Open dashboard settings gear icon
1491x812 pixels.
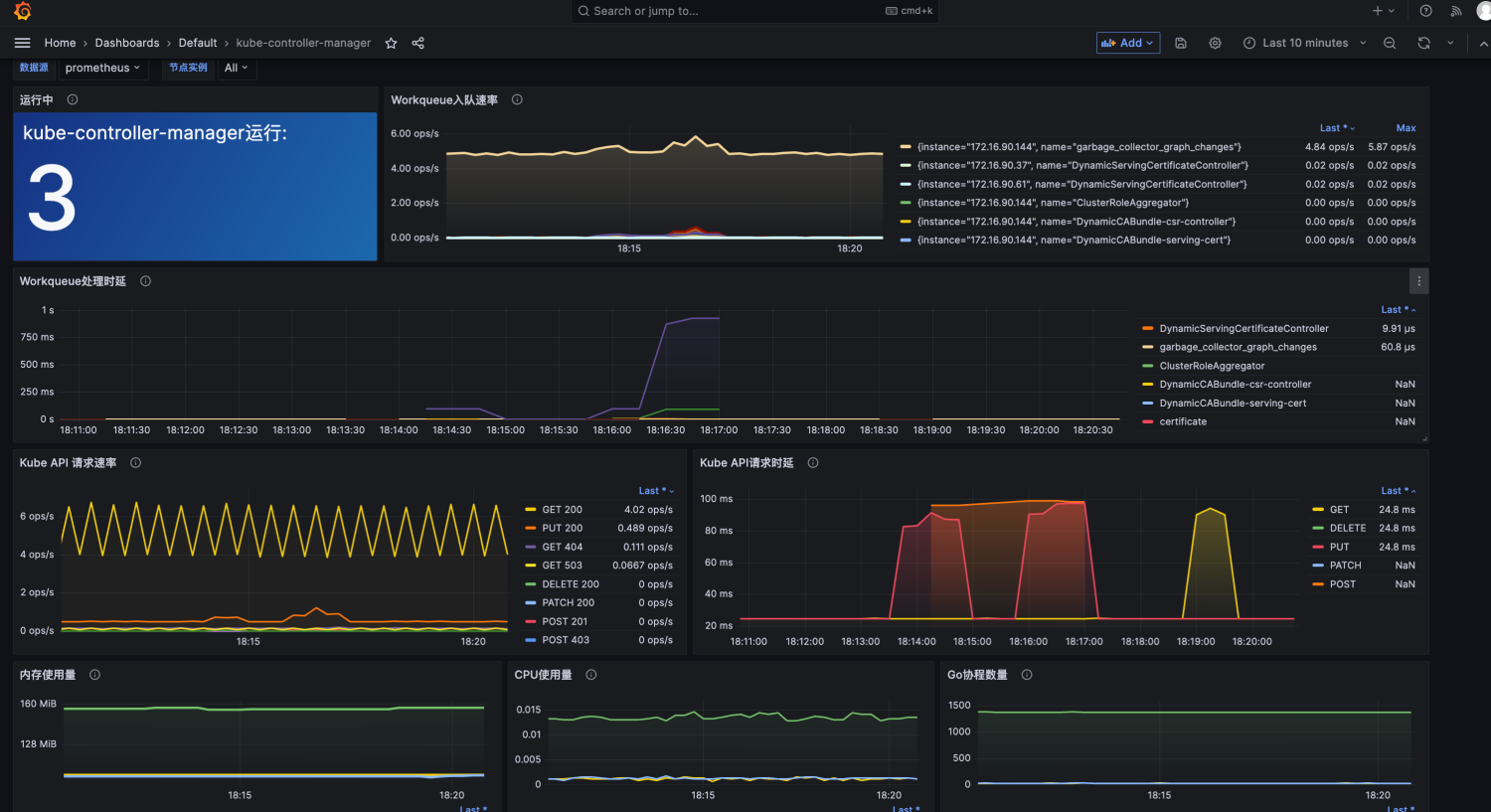1215,43
